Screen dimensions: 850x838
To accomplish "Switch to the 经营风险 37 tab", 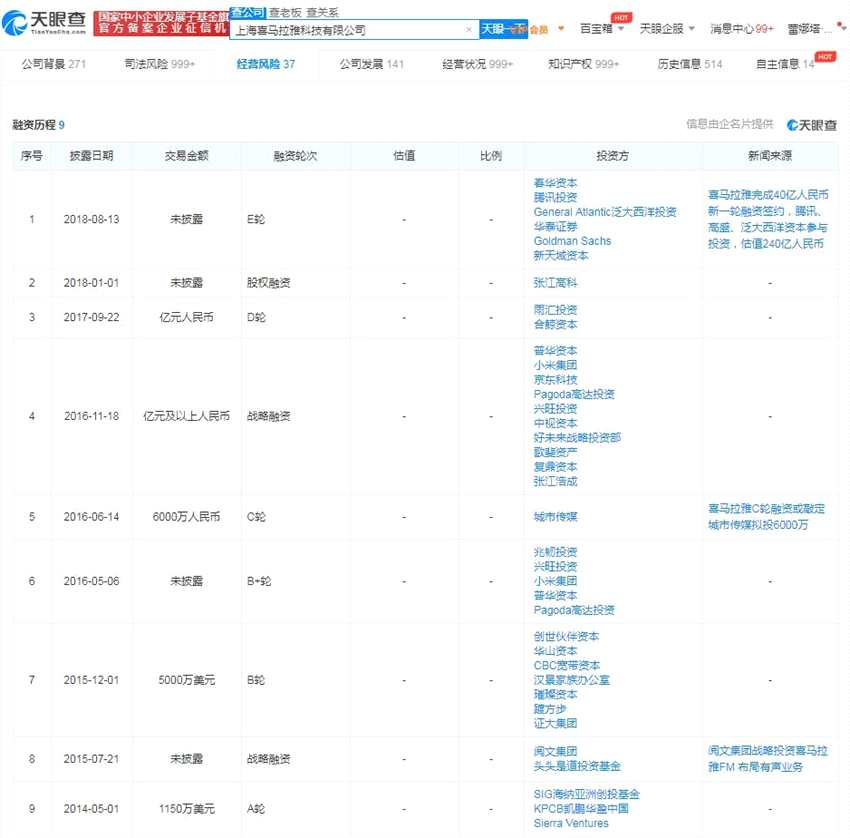I will (266, 64).
